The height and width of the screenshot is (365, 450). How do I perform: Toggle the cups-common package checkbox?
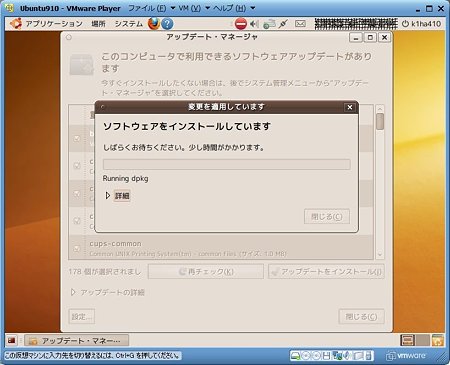click(77, 249)
